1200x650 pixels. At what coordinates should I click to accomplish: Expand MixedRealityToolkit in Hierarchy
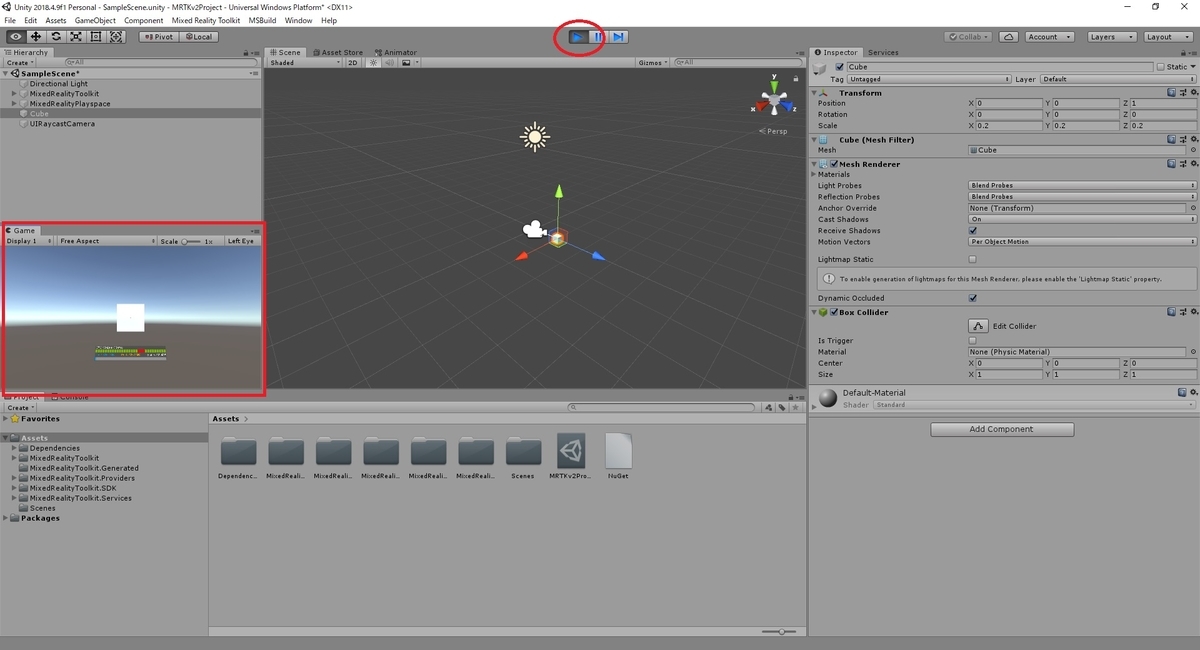[15, 94]
